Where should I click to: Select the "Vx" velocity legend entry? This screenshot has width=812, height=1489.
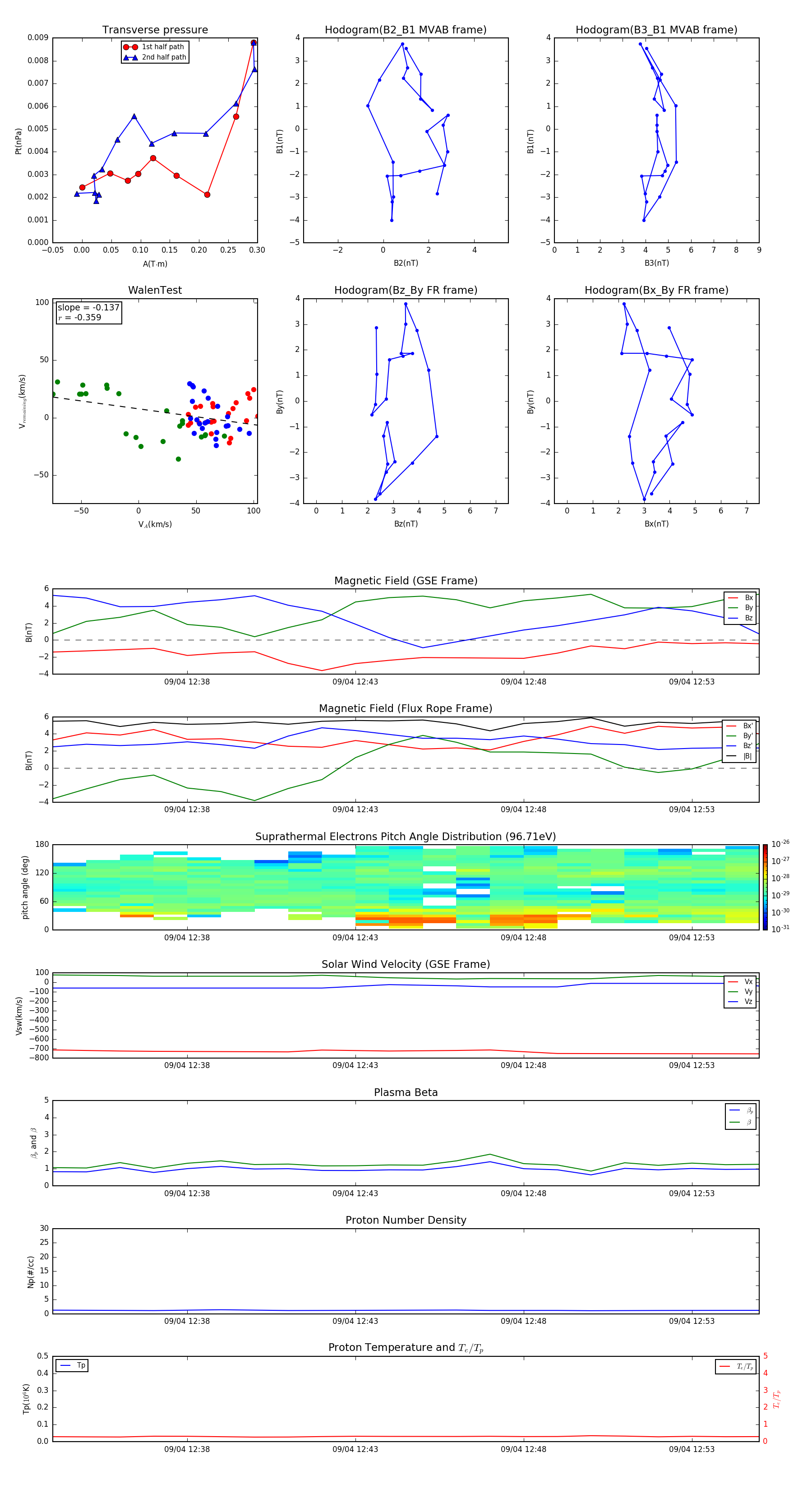coord(740,981)
